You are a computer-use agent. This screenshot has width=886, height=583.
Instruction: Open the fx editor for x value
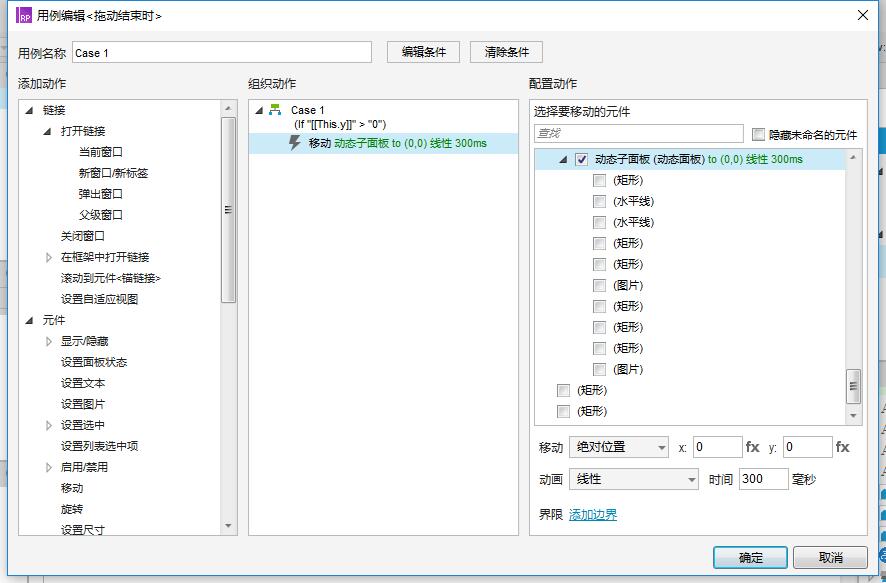[x=753, y=447]
